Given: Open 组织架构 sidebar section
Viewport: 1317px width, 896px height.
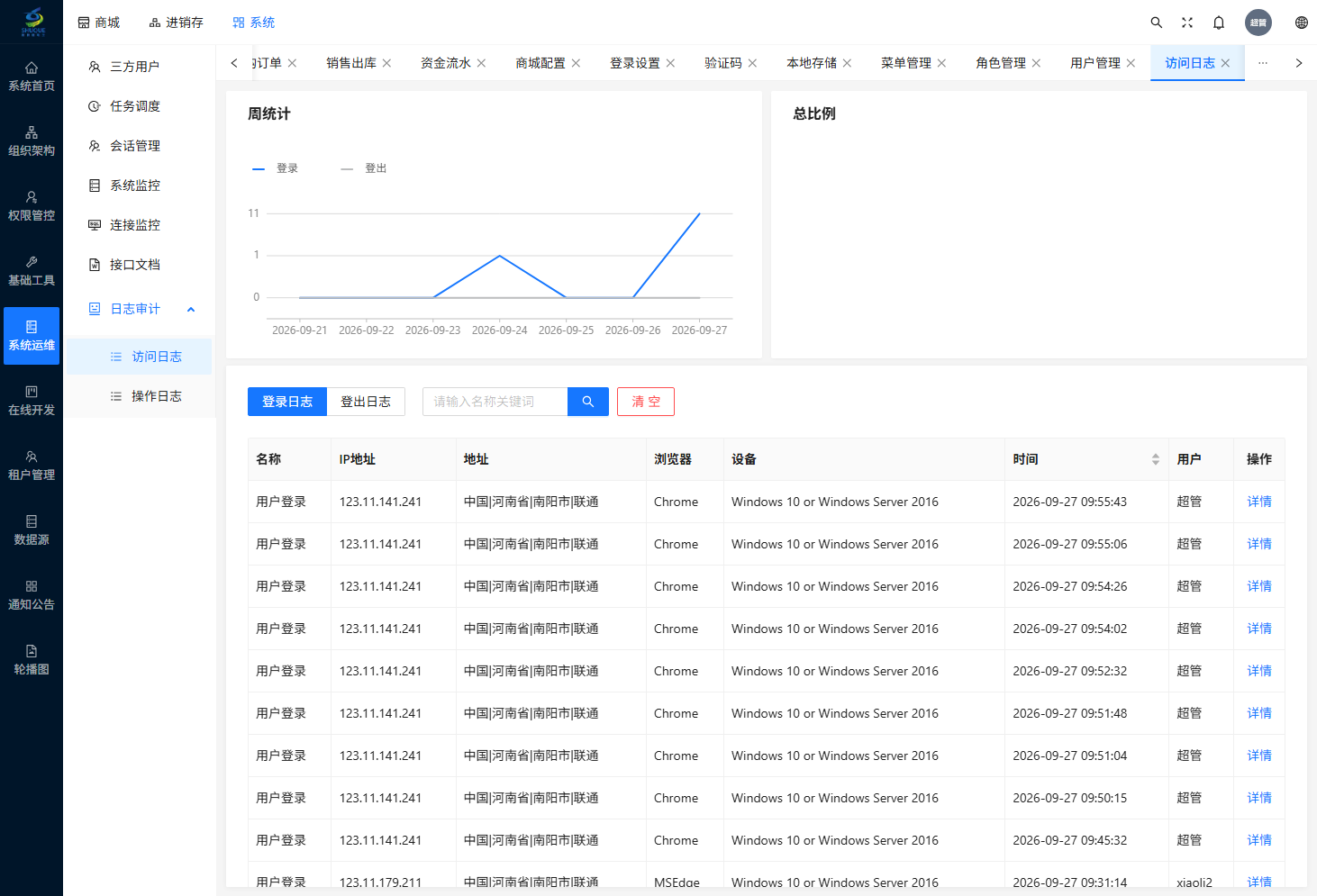Looking at the screenshot, I should (32, 141).
